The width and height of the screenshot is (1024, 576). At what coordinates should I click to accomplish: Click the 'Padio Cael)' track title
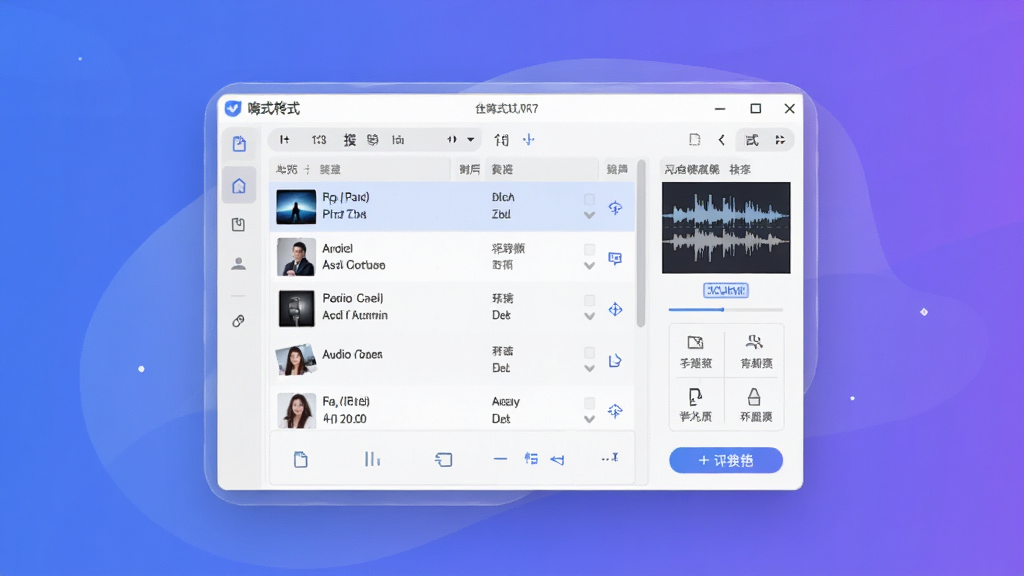[353, 298]
